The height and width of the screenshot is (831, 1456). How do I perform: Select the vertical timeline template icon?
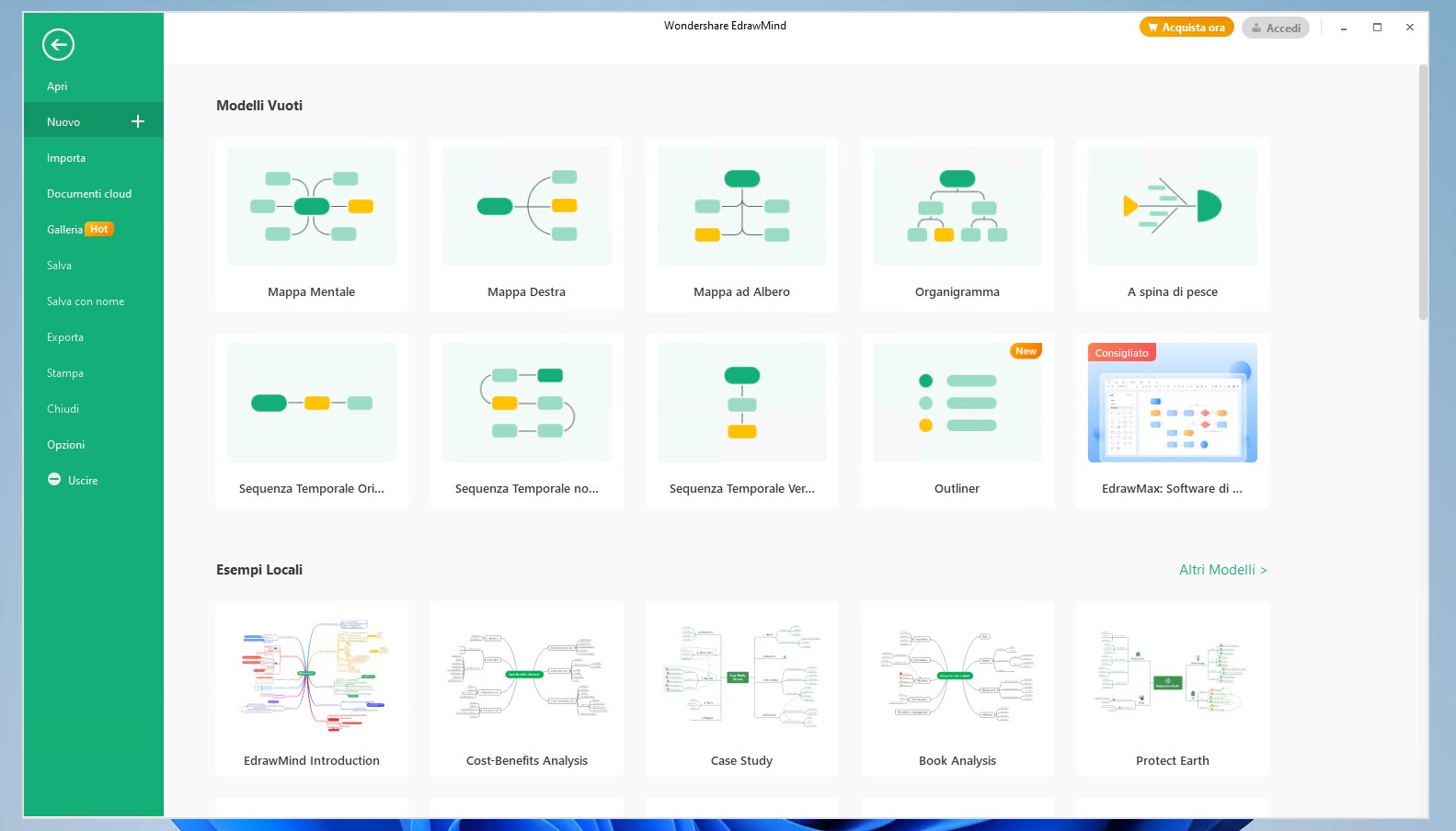(742, 403)
